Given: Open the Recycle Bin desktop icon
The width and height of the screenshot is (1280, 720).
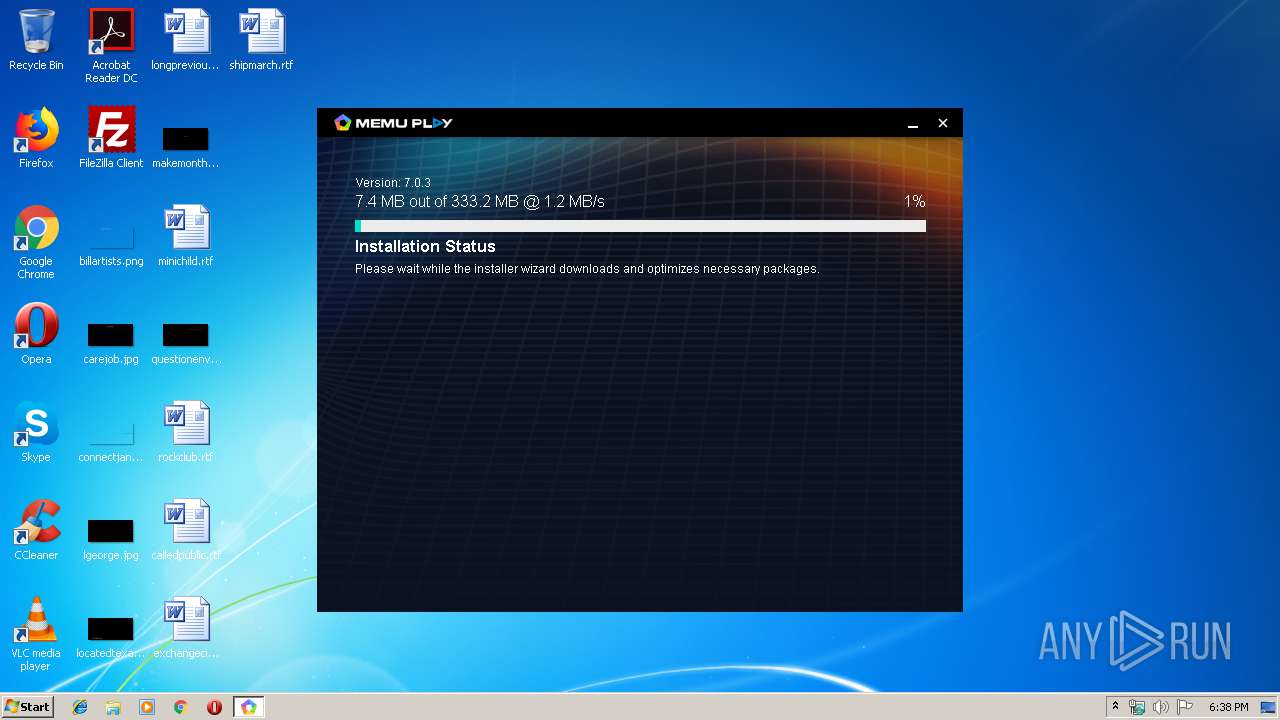Looking at the screenshot, I should (x=36, y=40).
